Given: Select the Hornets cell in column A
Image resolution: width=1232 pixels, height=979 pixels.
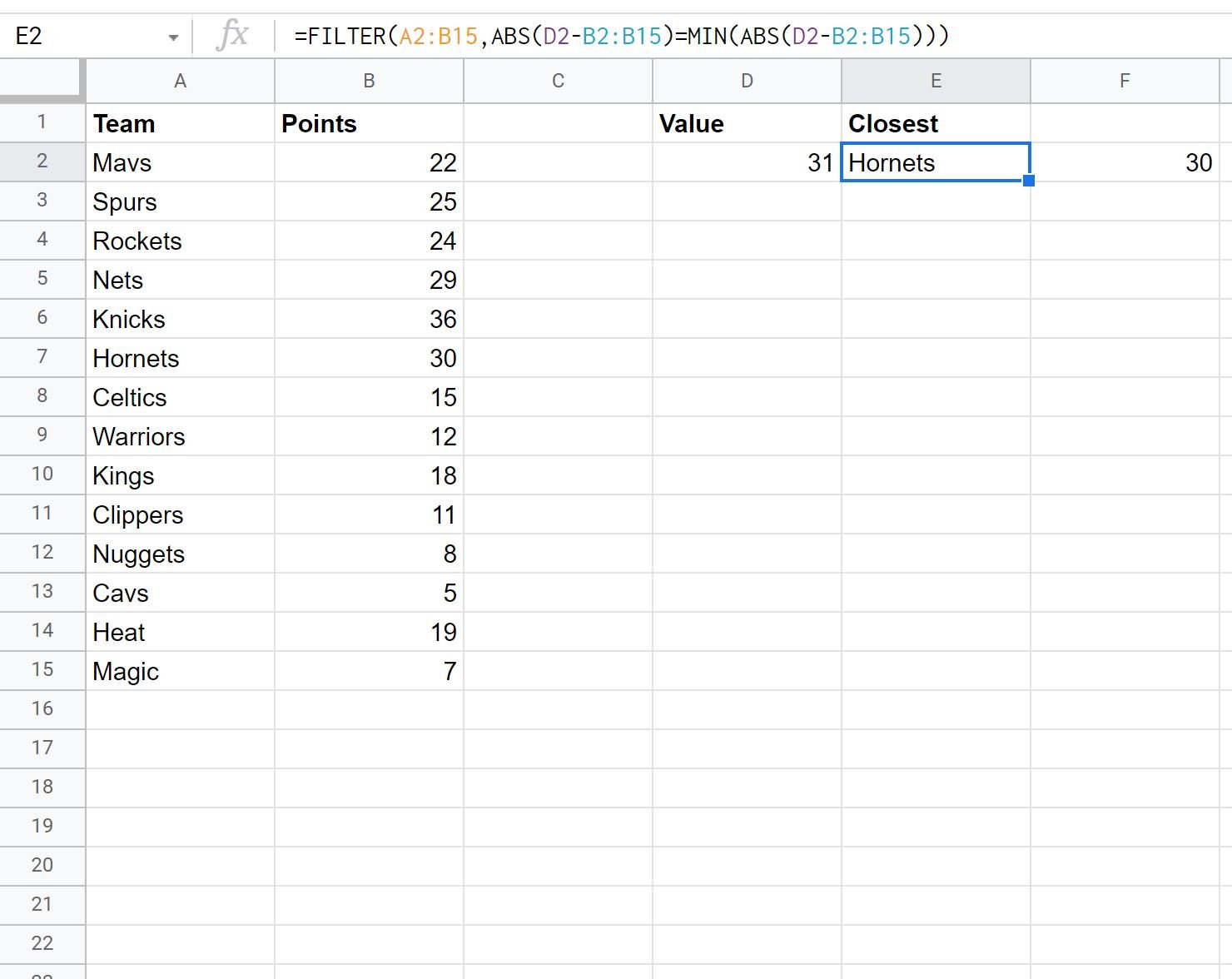Looking at the screenshot, I should pos(180,358).
